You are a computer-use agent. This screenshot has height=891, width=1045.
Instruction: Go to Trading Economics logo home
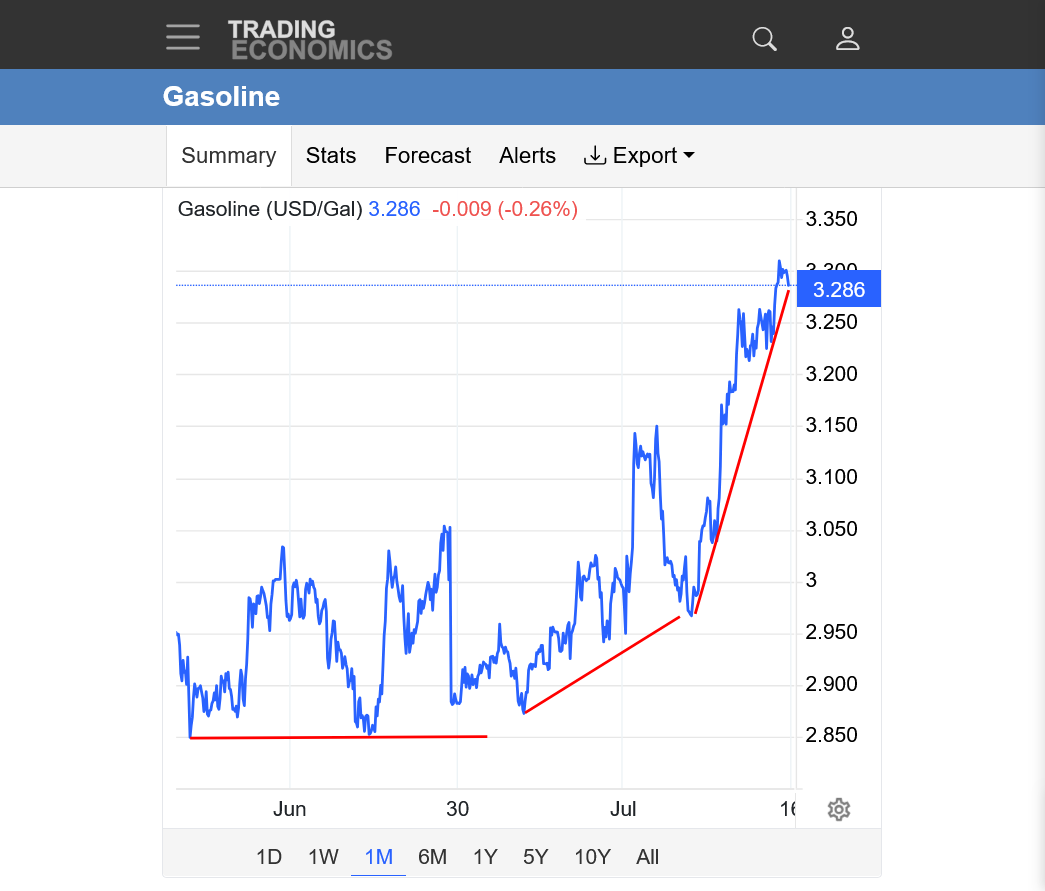(310, 39)
